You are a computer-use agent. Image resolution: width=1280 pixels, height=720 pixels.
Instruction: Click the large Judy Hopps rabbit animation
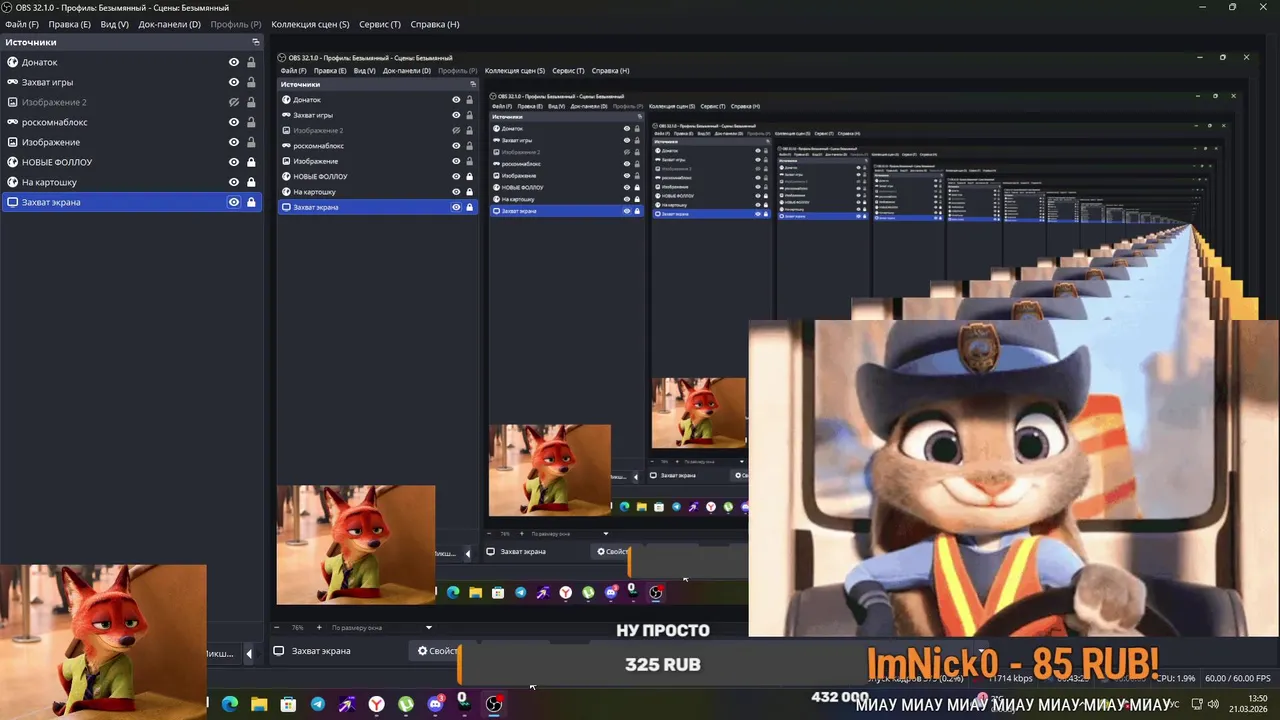coord(1014,478)
